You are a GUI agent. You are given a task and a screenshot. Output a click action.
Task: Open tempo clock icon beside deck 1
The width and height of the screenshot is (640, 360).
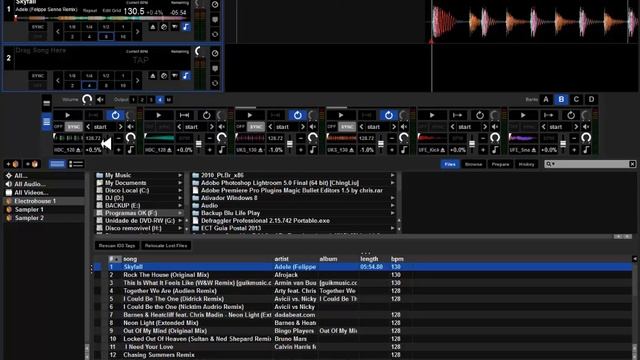pos(215,4)
